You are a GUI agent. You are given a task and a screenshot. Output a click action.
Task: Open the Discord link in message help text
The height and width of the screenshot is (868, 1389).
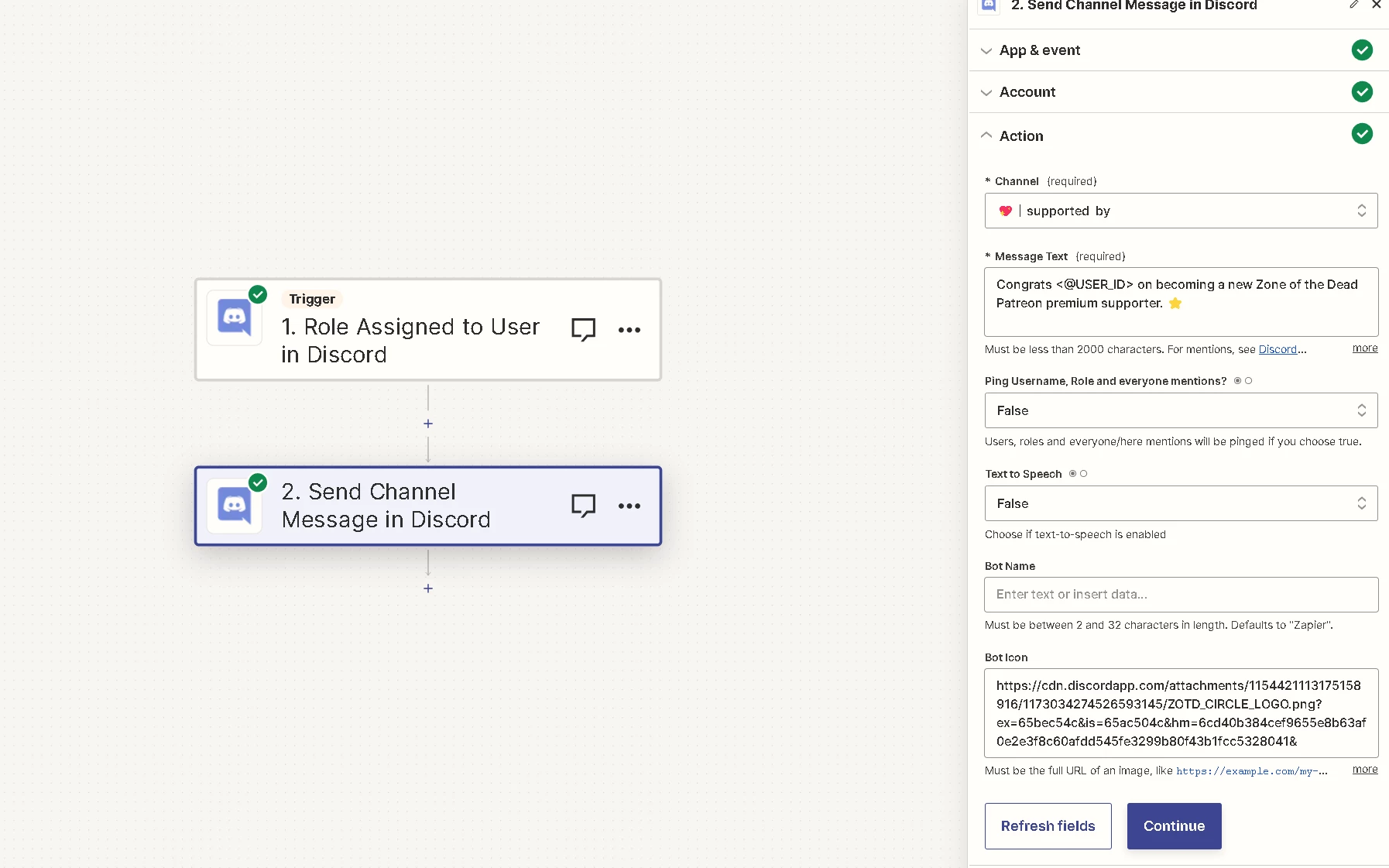tap(1278, 349)
